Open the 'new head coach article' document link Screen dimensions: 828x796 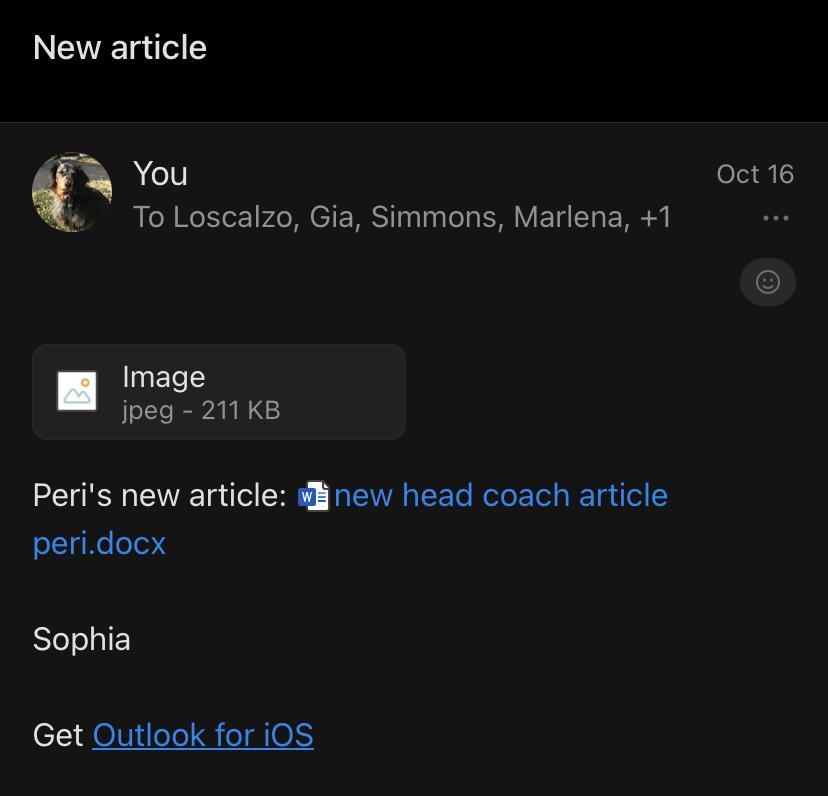point(500,495)
